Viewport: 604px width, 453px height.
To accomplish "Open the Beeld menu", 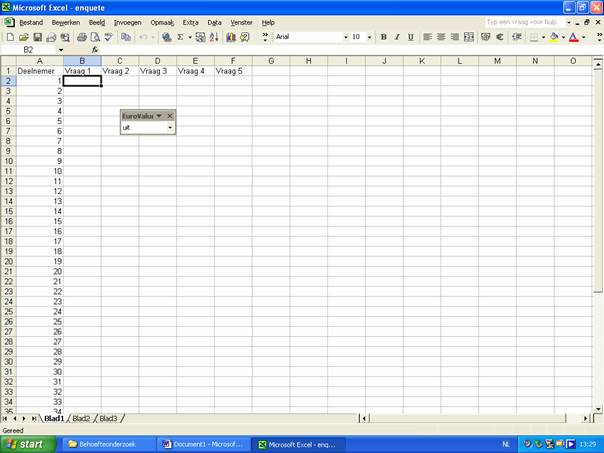I will click(x=97, y=23).
